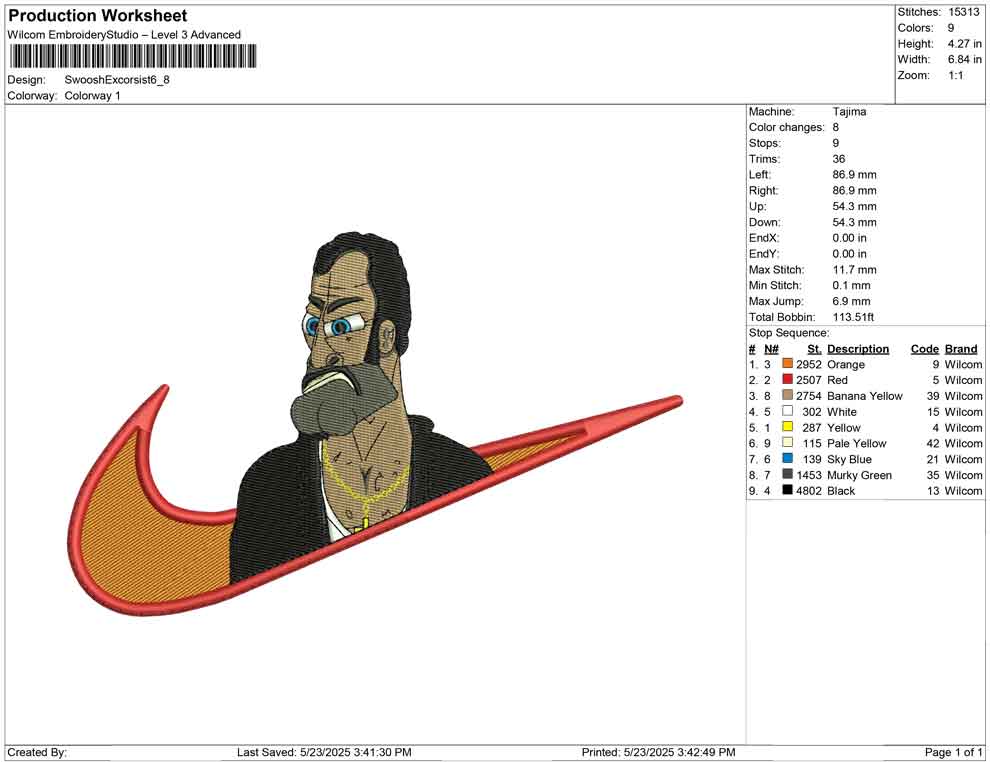Click the embroidery design preview image

tap(374, 424)
